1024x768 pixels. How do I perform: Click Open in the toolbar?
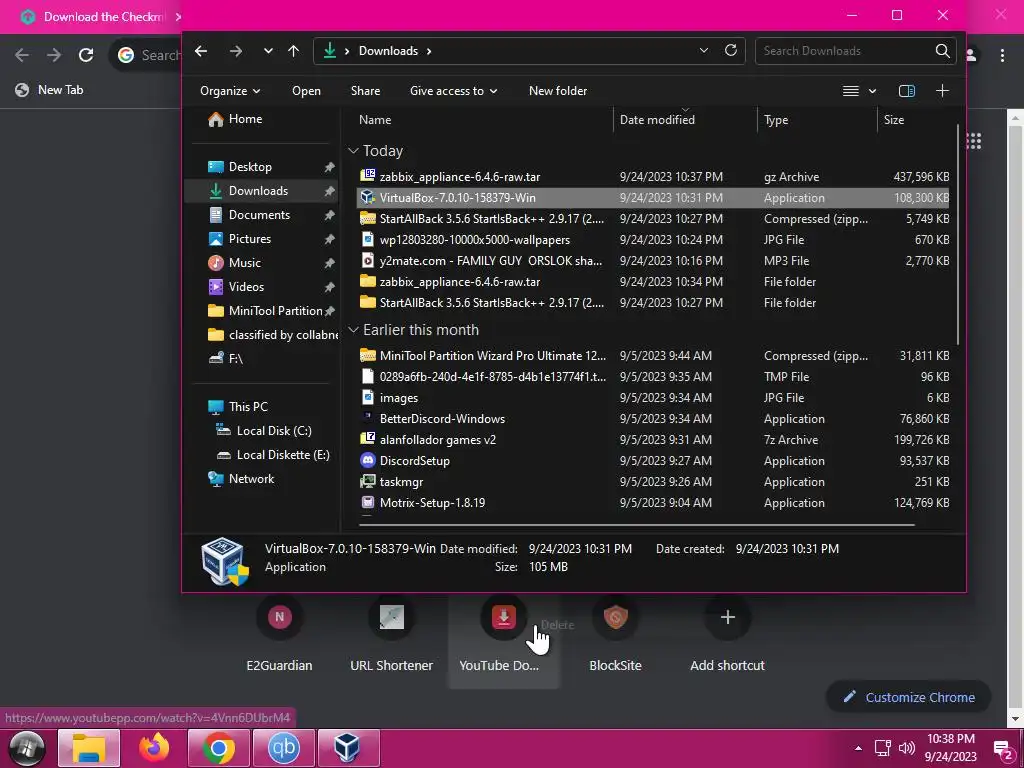306,91
